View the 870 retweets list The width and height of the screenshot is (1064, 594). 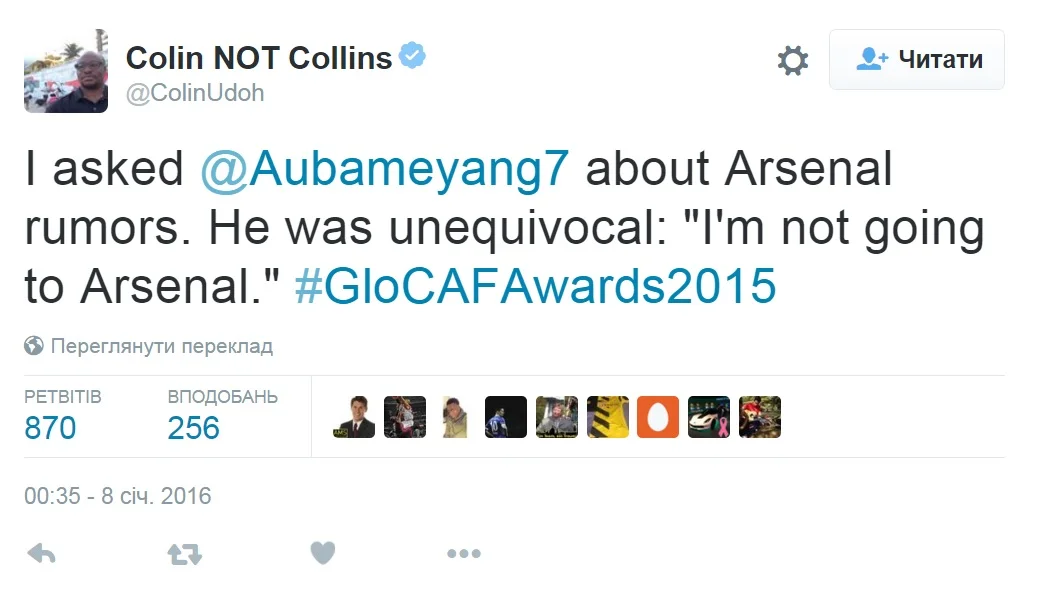click(50, 428)
